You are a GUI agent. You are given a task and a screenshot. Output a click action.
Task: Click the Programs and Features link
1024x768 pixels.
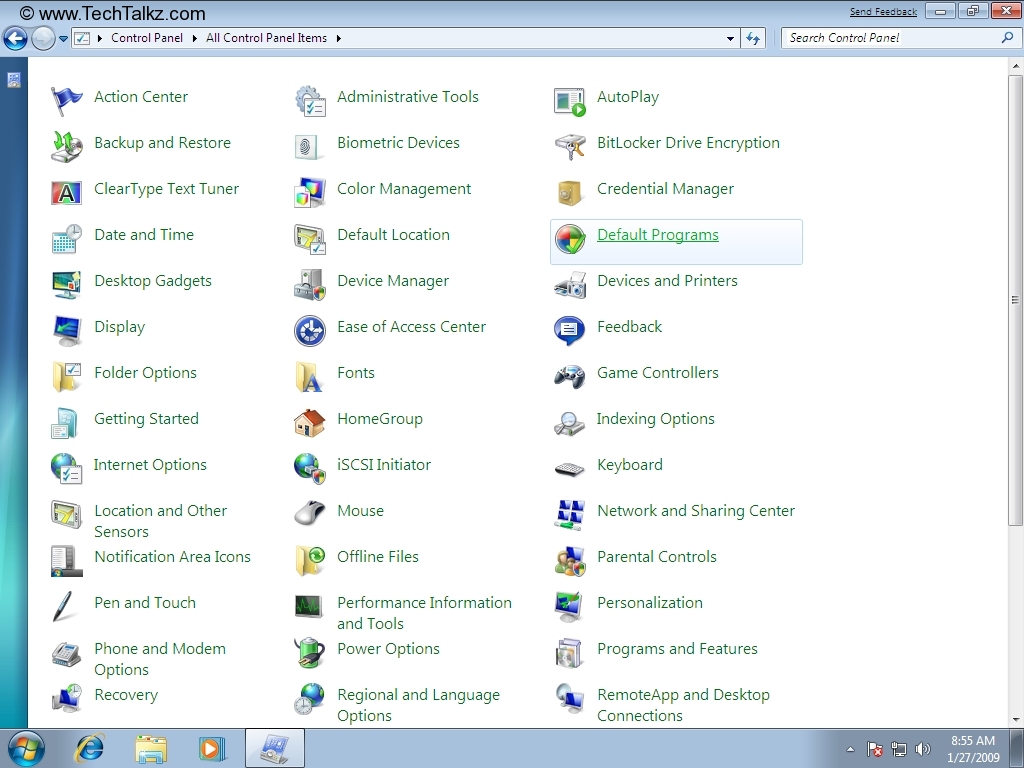677,648
